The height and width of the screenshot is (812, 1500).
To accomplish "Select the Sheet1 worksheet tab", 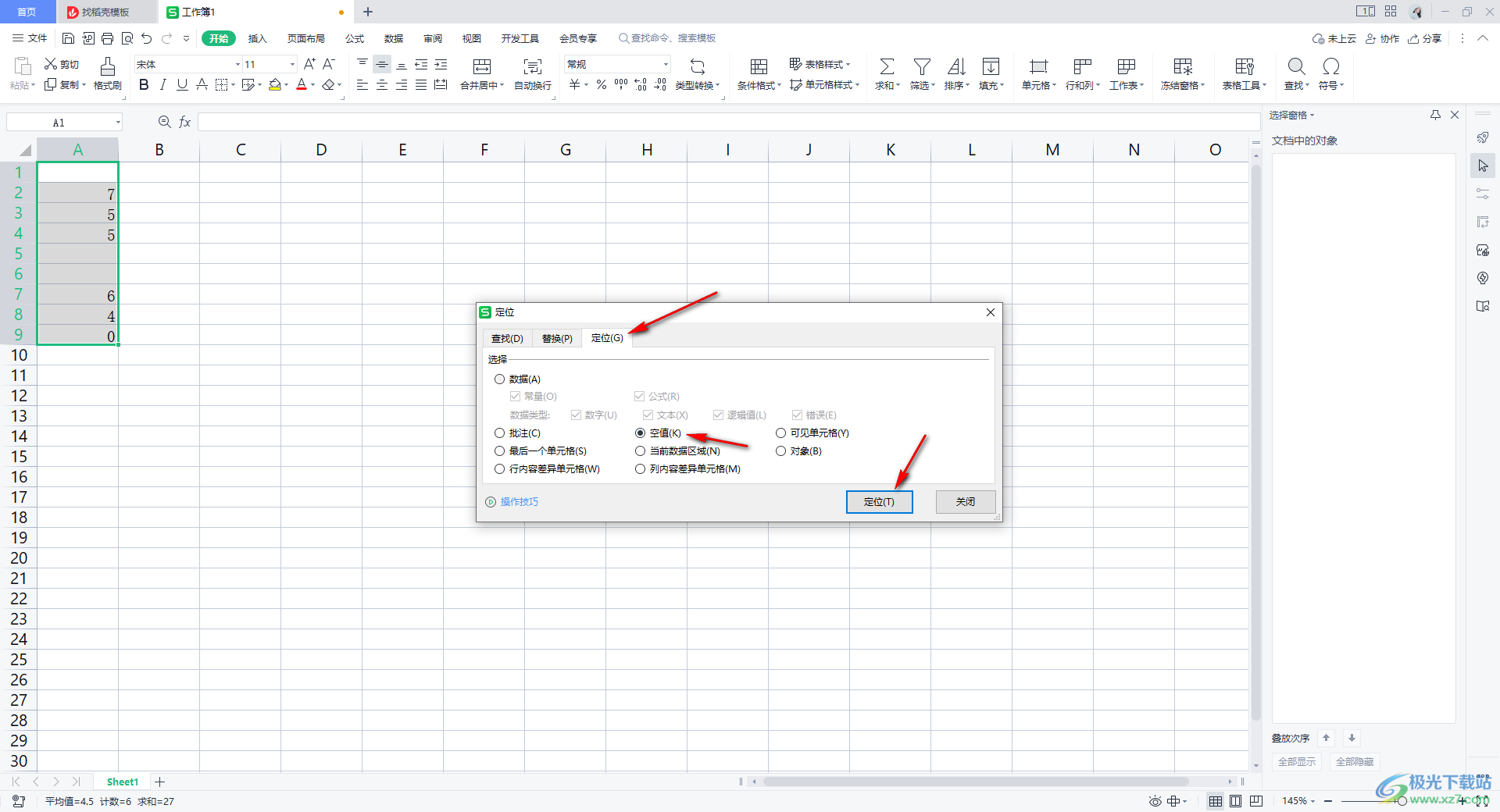I will pos(122,782).
